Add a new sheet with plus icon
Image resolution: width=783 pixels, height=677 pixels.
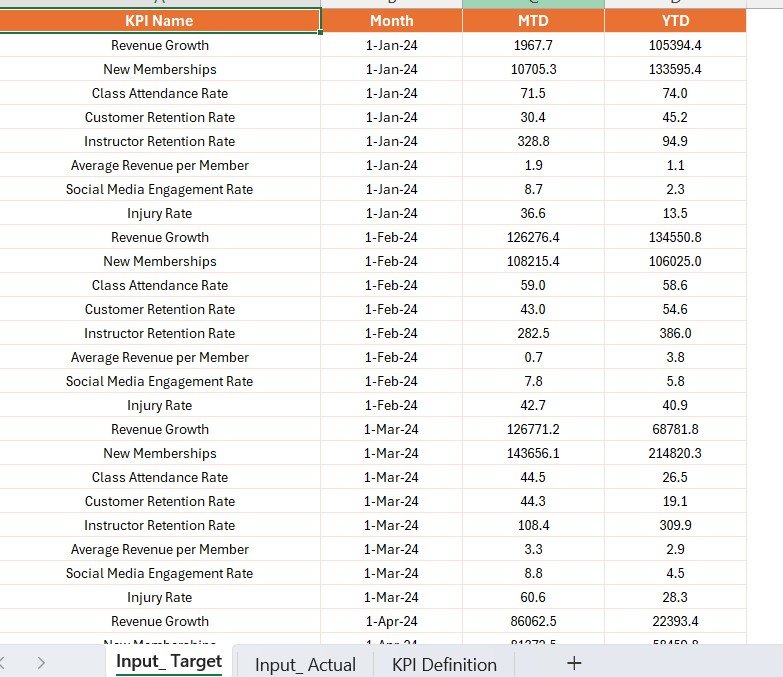tap(574, 663)
